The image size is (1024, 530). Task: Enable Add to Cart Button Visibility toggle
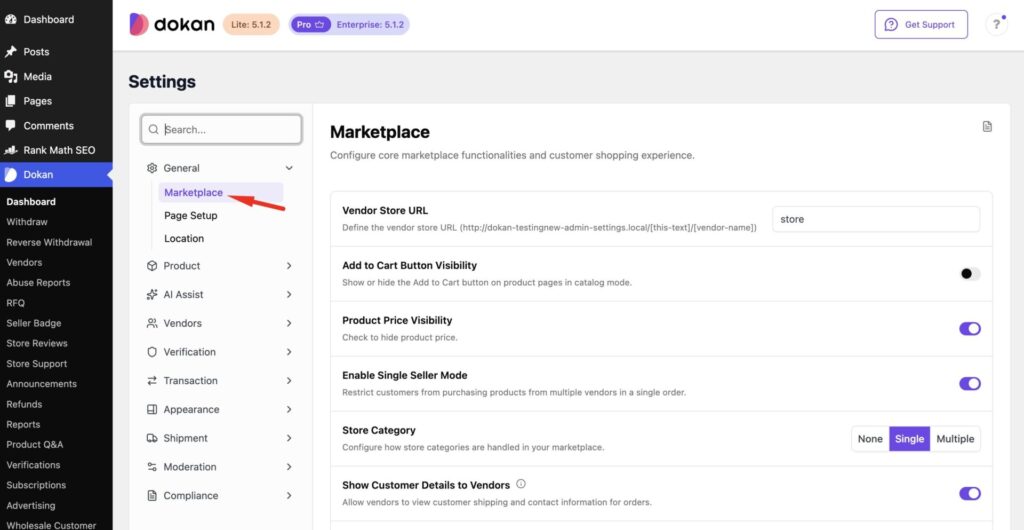click(970, 274)
